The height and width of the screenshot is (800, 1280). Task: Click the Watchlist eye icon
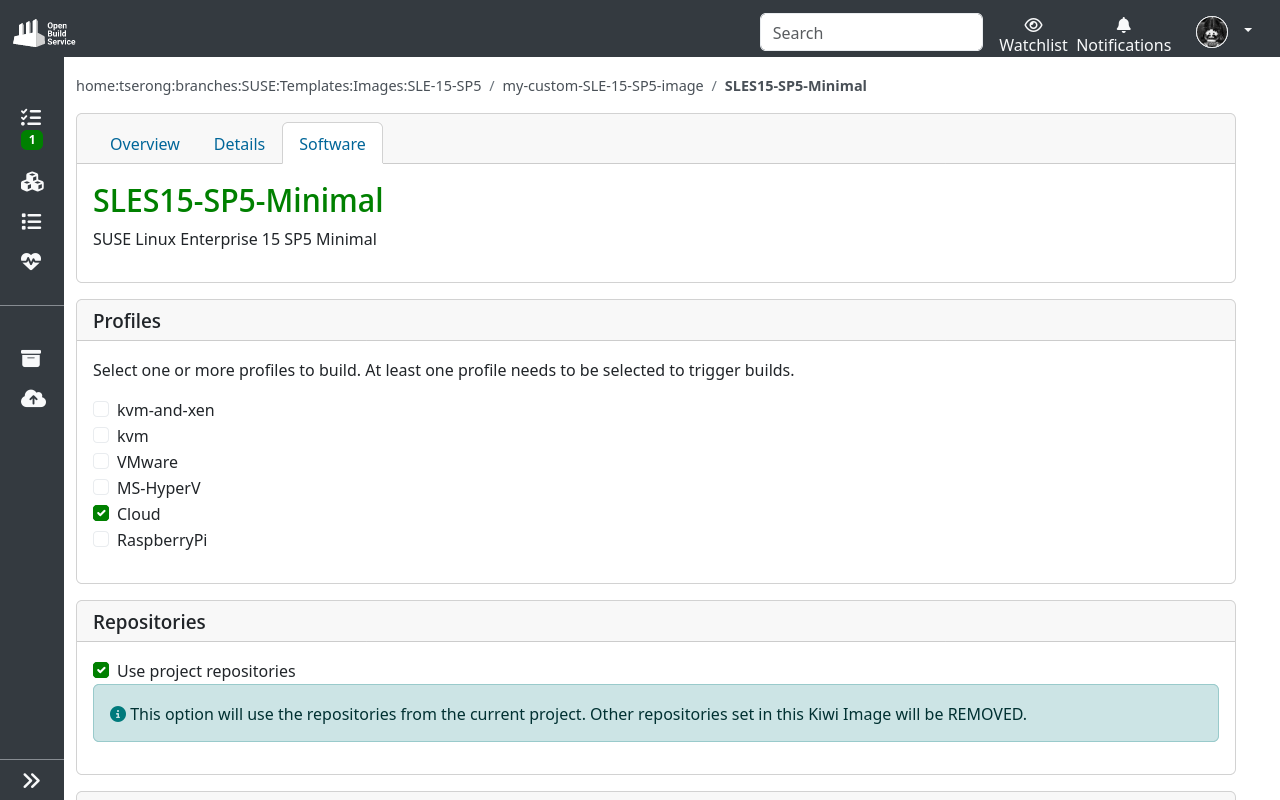point(1033,24)
